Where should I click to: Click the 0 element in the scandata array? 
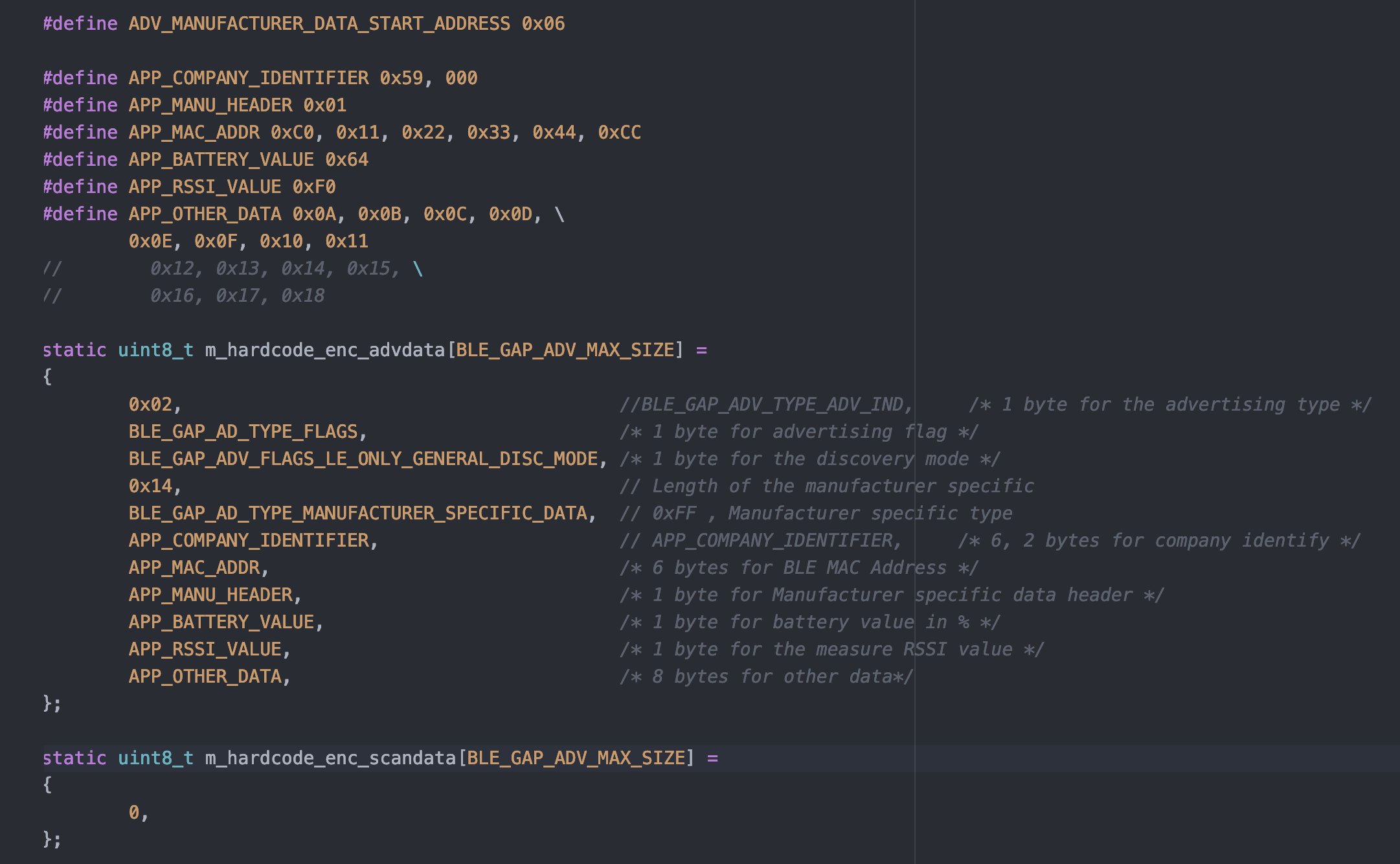click(134, 813)
